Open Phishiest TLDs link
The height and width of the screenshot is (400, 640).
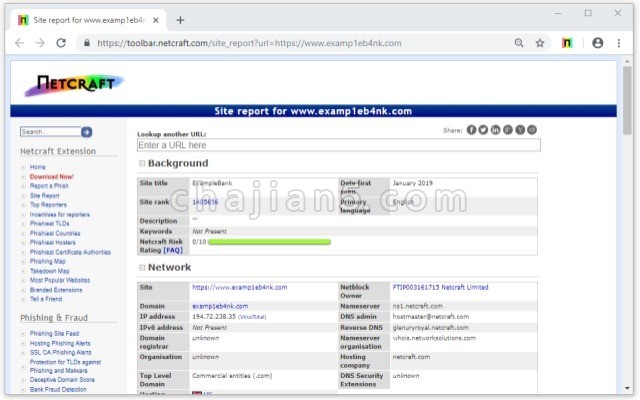pyautogui.click(x=49, y=224)
